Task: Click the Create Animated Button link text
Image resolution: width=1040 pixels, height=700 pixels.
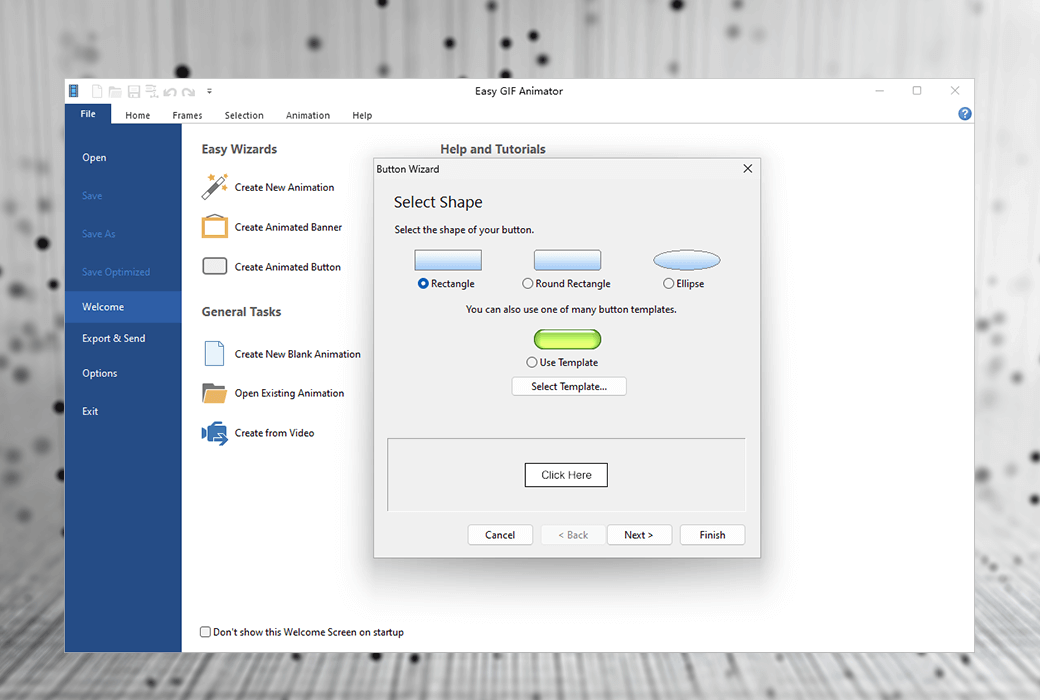Action: pyautogui.click(x=288, y=267)
